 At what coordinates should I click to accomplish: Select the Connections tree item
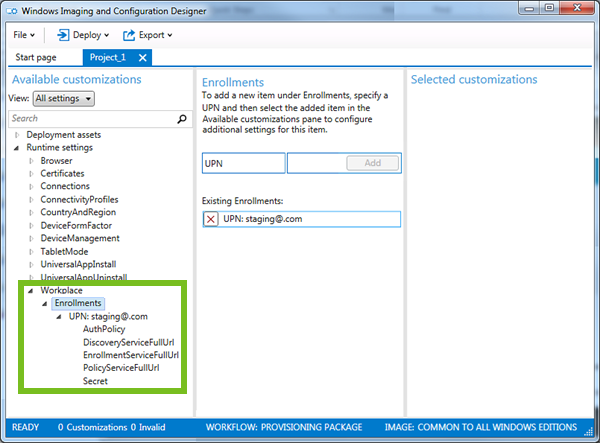[65, 186]
